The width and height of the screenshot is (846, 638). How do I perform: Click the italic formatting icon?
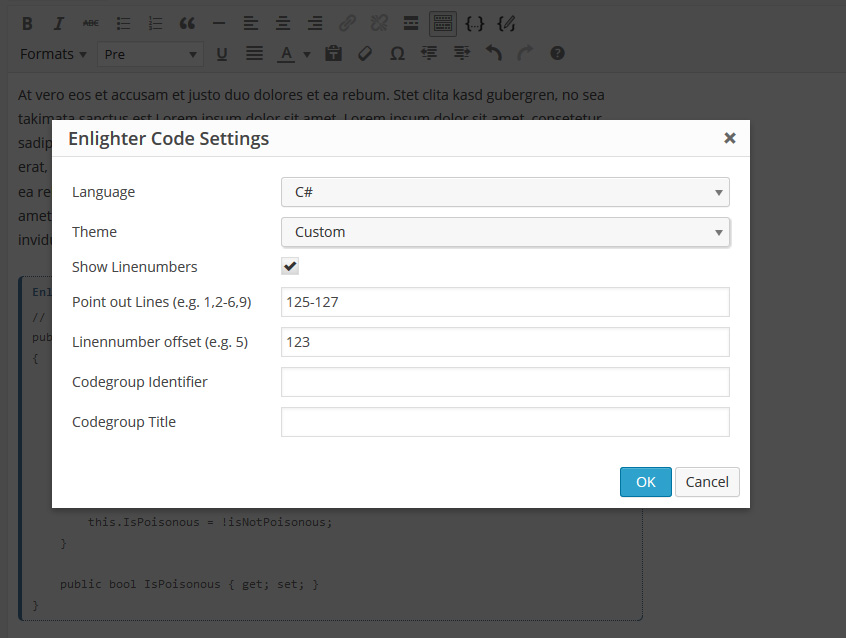59,23
